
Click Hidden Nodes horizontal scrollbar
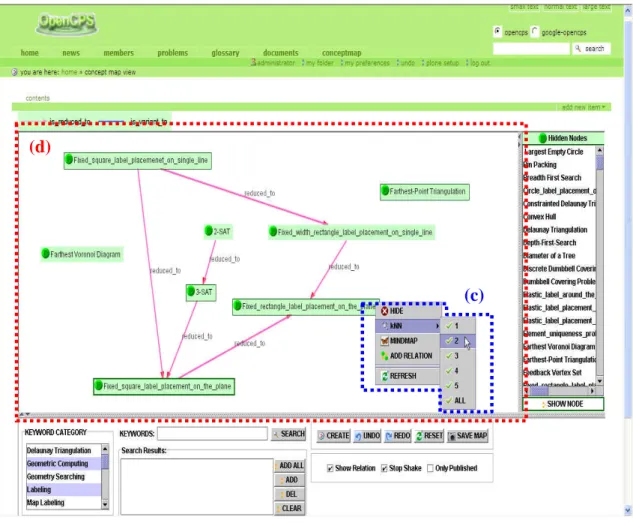click(x=559, y=391)
